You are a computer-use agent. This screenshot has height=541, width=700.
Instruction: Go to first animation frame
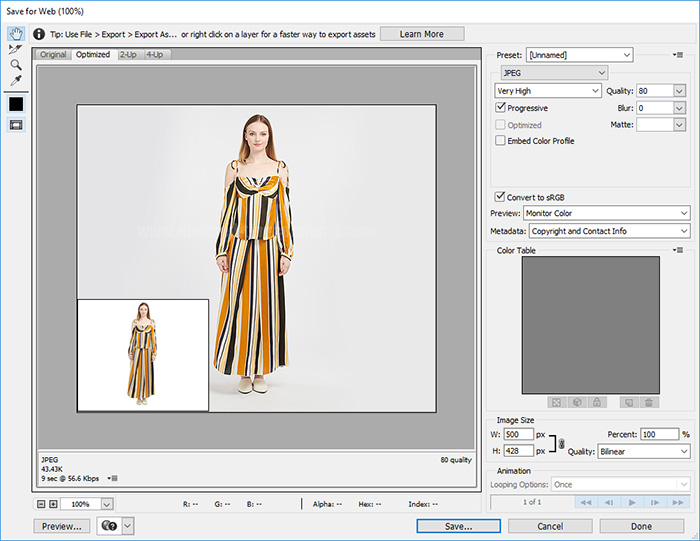click(x=586, y=502)
